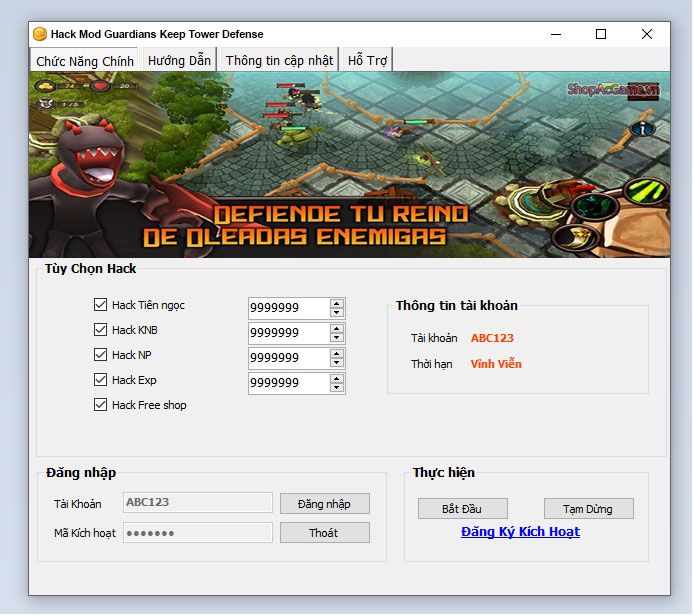Open the Đăng Ký Kích Hoạt link
693x616 pixels.
coord(520,532)
